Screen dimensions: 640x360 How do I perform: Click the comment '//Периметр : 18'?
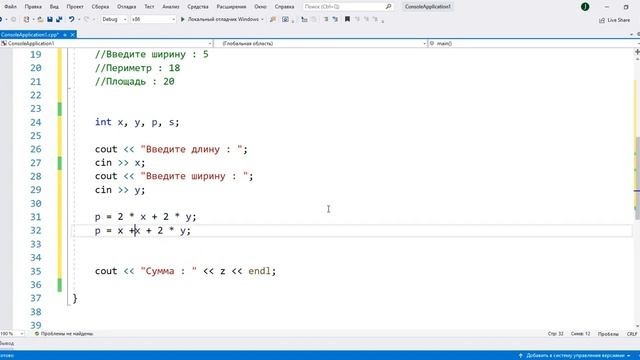[137, 68]
